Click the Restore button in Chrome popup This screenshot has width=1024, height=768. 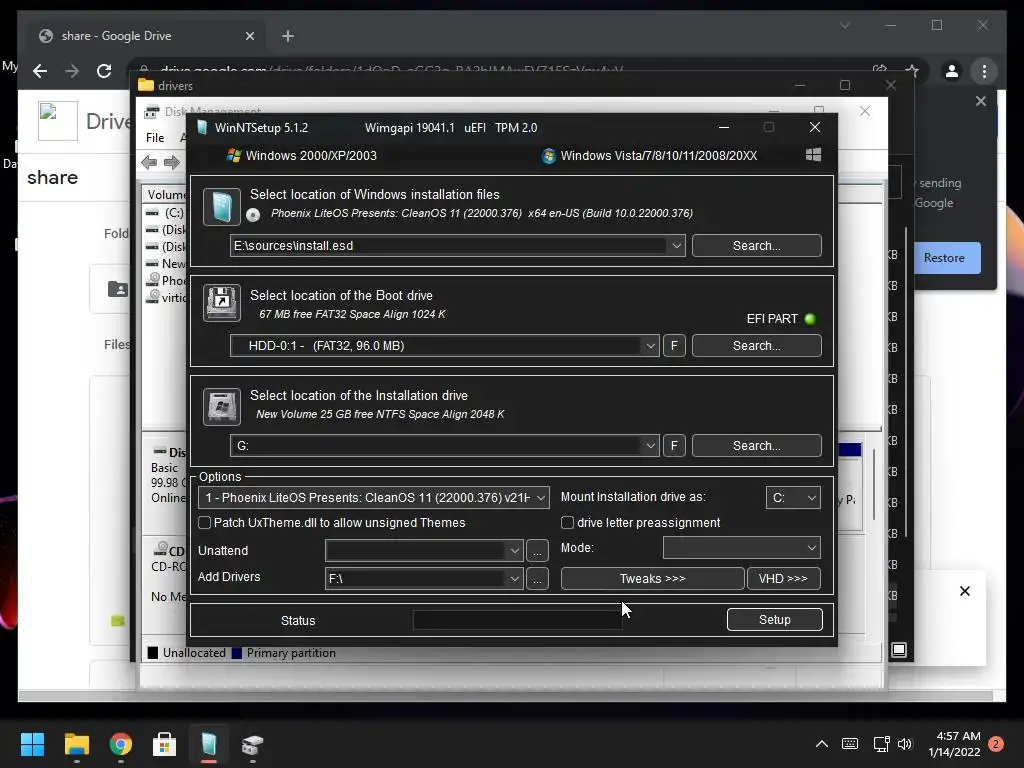(944, 258)
